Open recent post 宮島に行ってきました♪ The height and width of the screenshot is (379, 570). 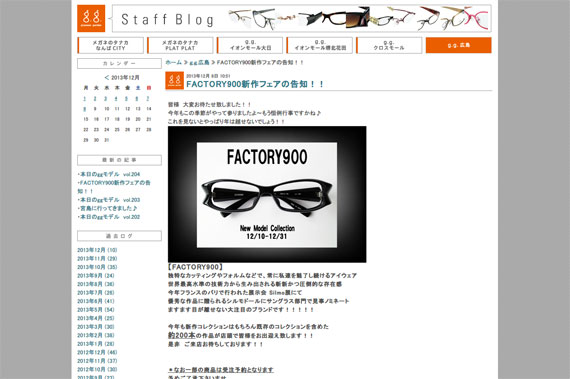pyautogui.click(x=108, y=208)
